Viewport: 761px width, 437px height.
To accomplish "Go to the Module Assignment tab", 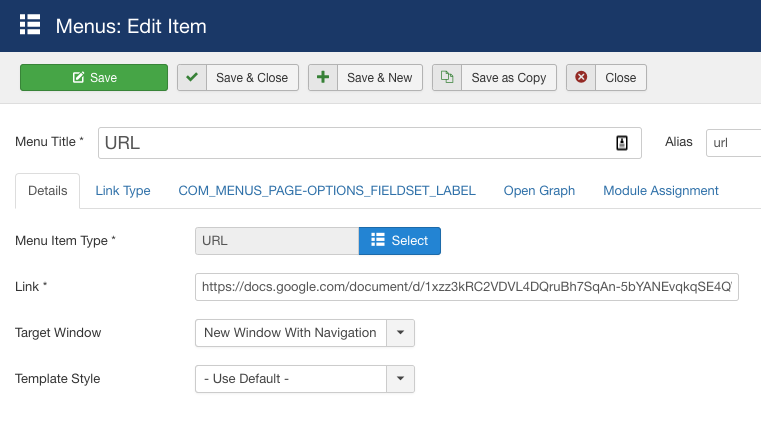I will click(661, 191).
